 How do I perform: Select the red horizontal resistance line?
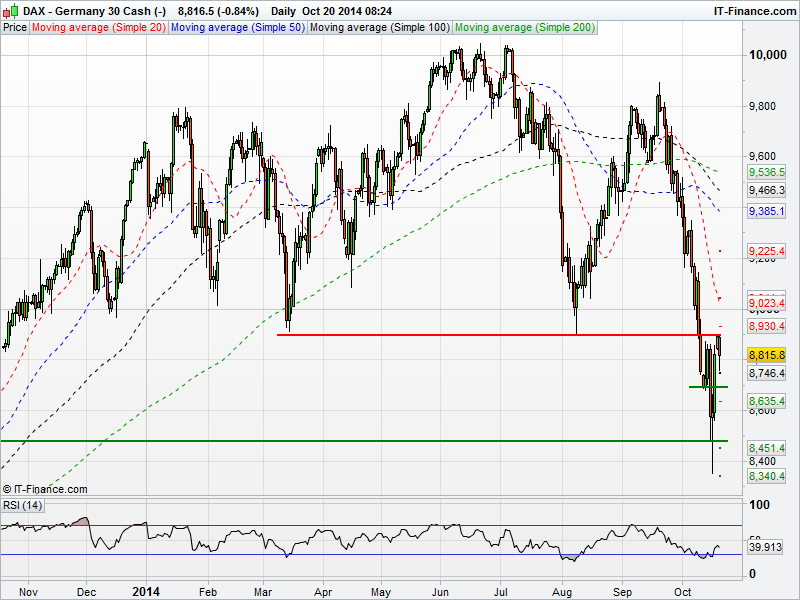tap(498, 335)
